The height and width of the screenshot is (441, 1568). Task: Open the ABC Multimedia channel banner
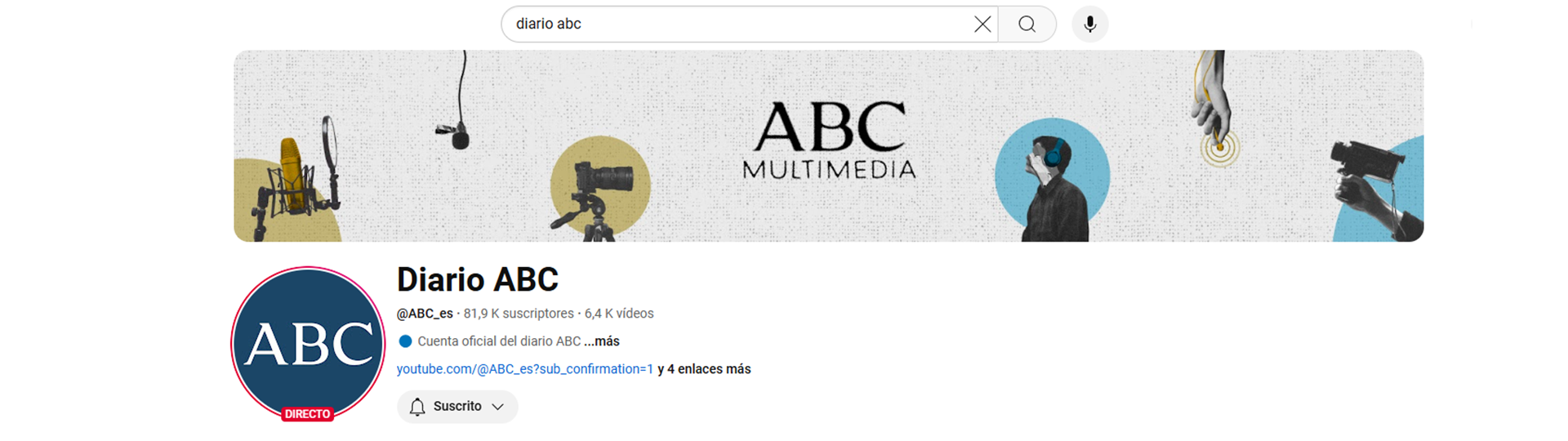coord(828,146)
